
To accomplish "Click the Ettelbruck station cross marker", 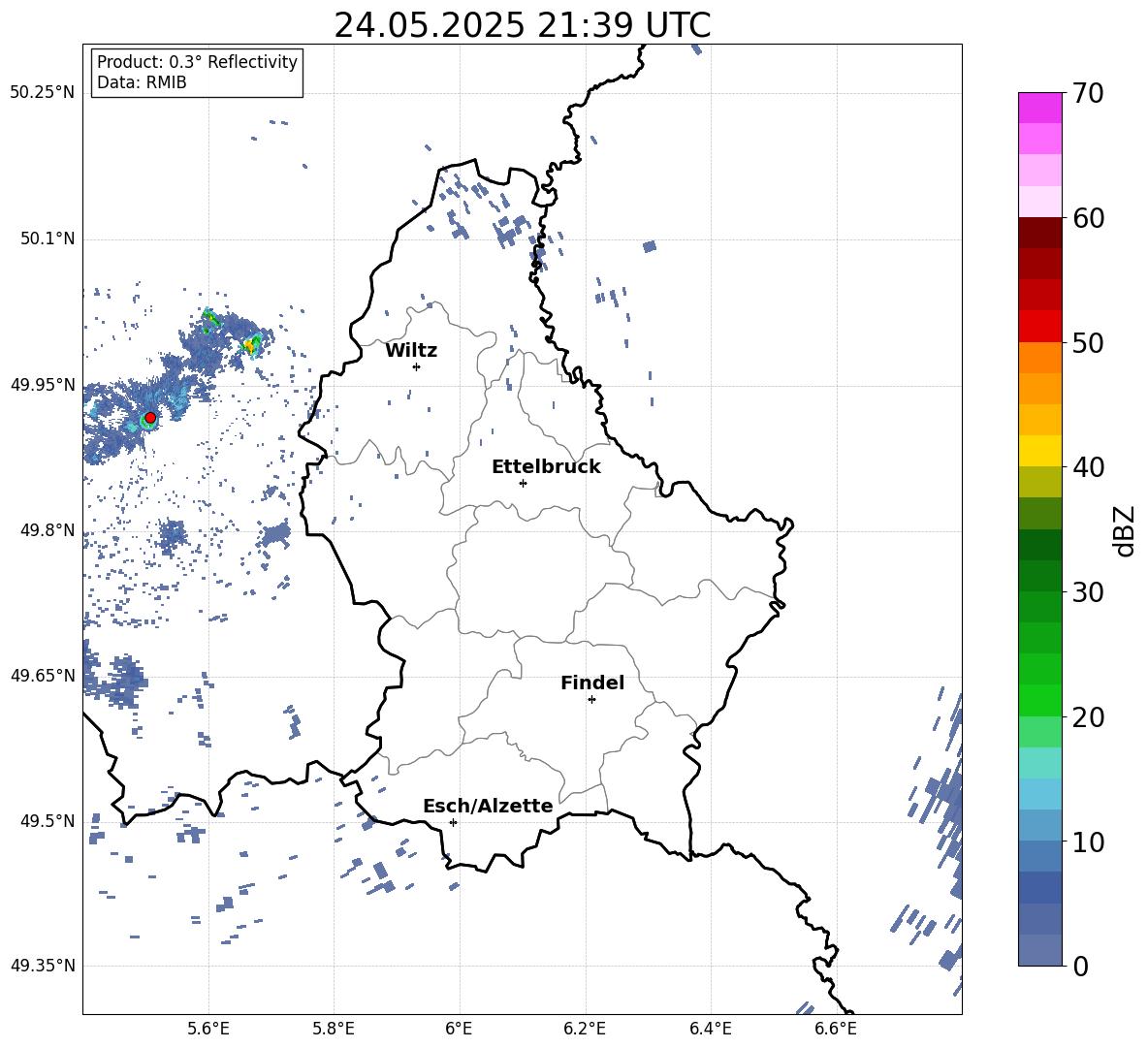I will pos(523,483).
